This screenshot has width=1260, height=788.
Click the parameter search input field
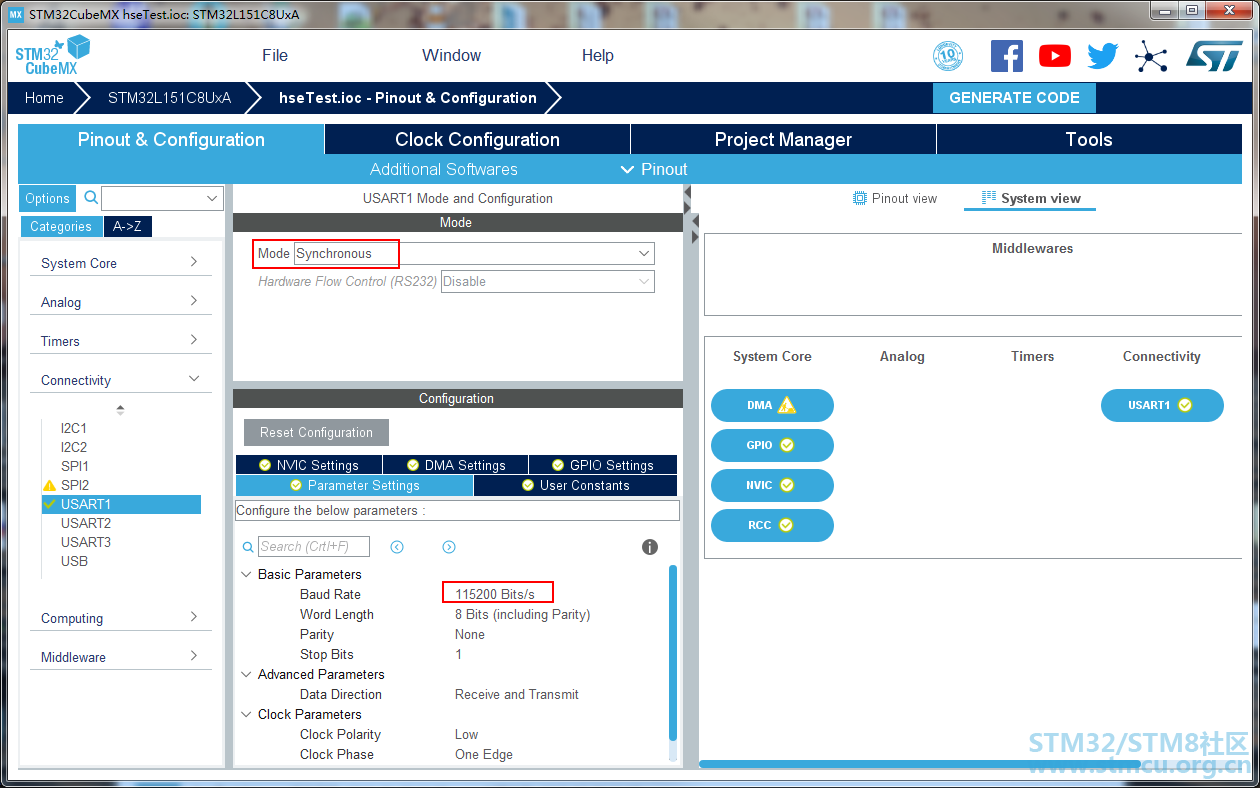(x=314, y=546)
